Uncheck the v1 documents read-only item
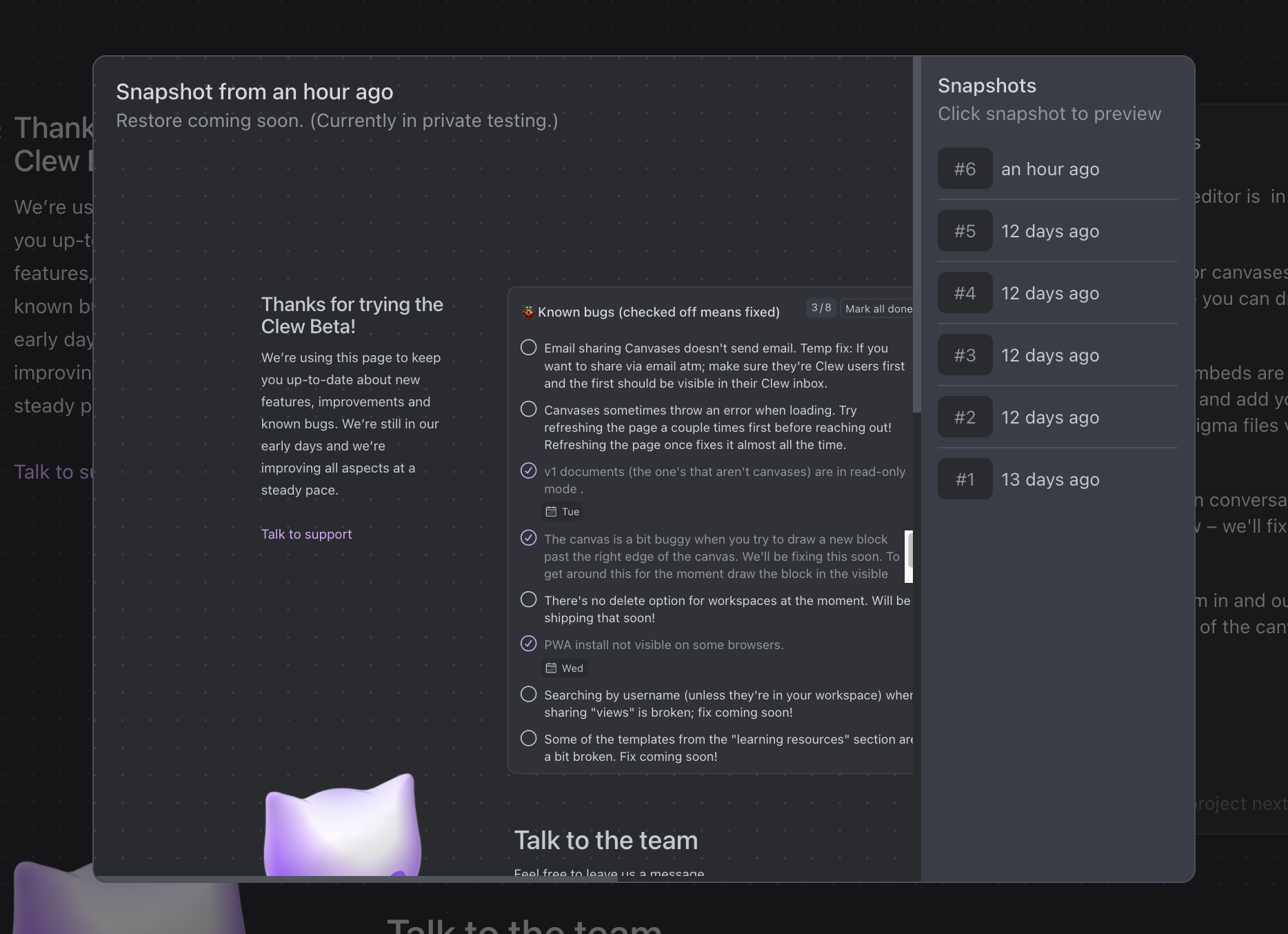The height and width of the screenshot is (934, 1288). point(528,470)
